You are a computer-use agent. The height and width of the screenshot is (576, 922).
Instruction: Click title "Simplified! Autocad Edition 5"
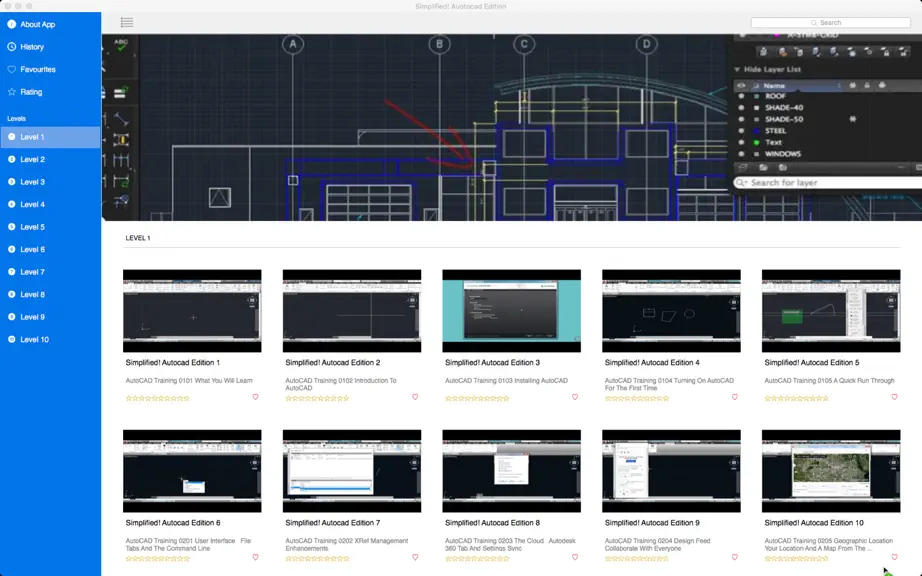click(x=812, y=363)
